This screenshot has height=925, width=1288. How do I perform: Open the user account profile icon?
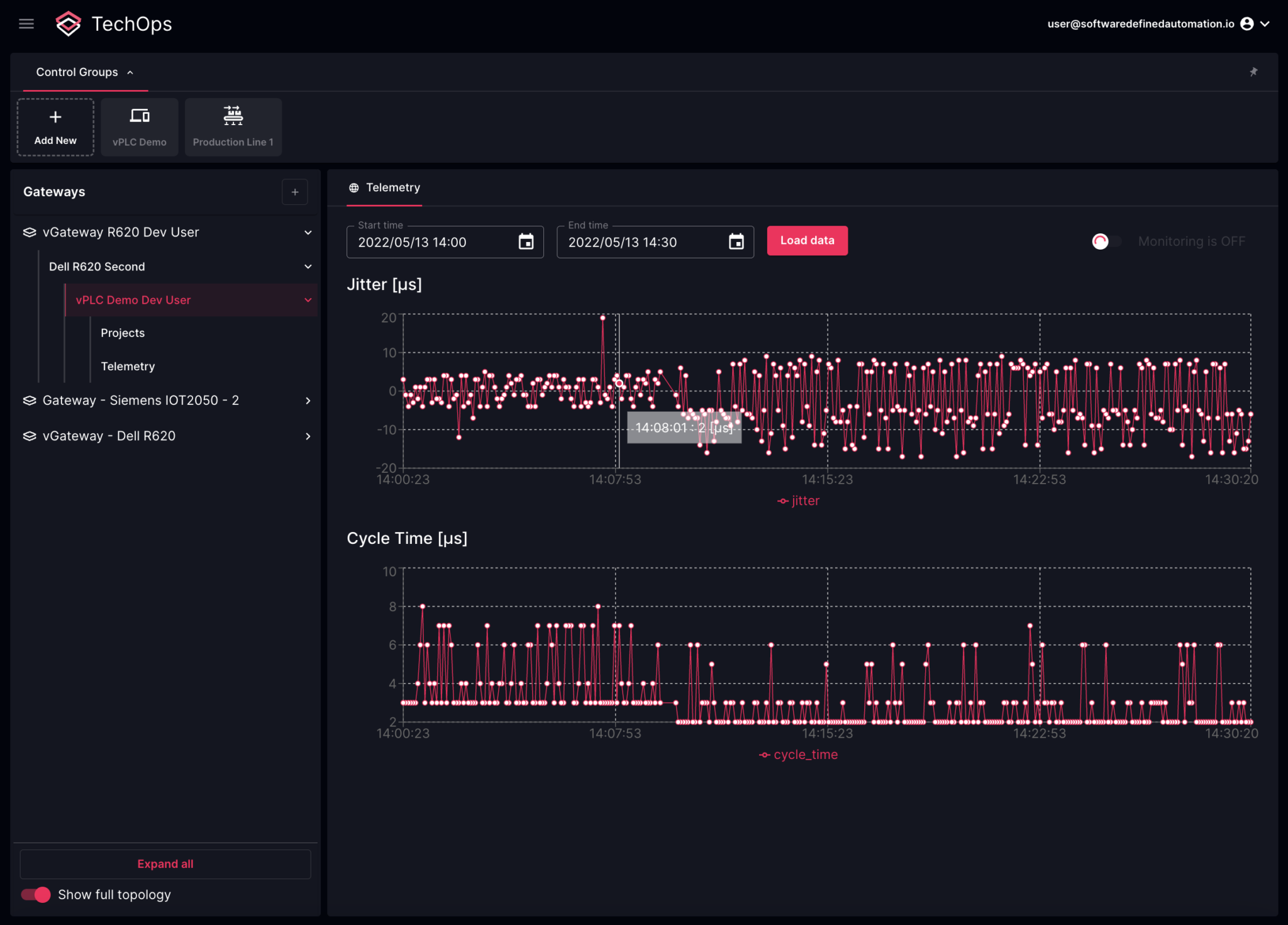[1248, 23]
